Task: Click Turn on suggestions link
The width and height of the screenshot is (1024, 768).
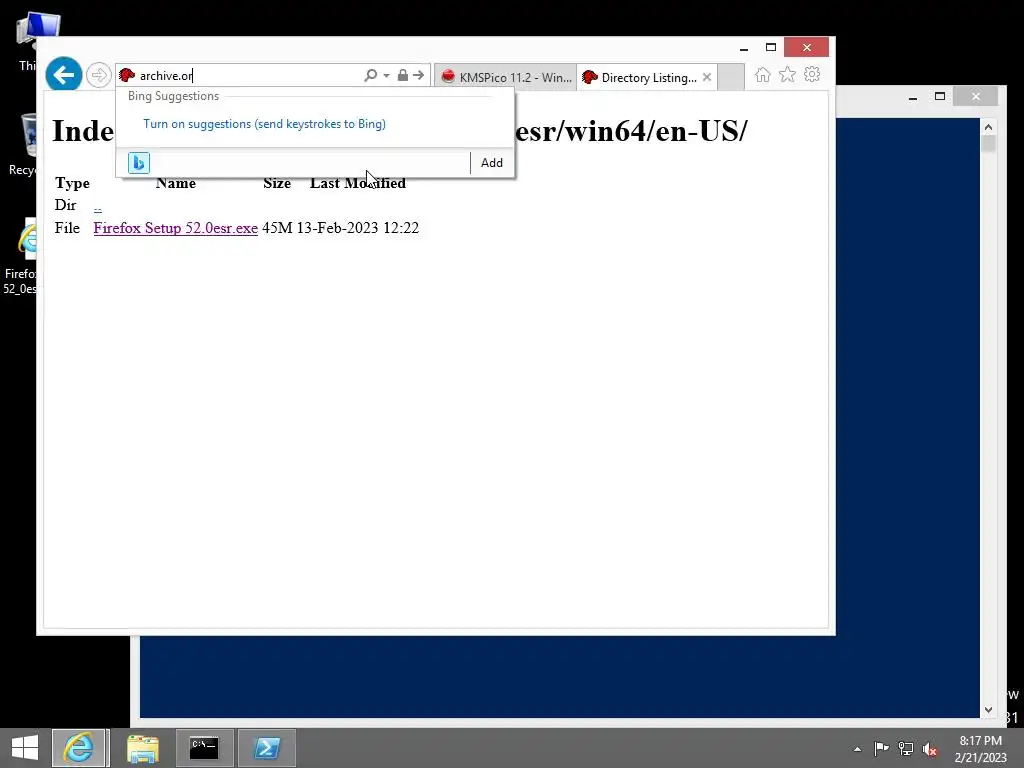Action: (x=264, y=124)
